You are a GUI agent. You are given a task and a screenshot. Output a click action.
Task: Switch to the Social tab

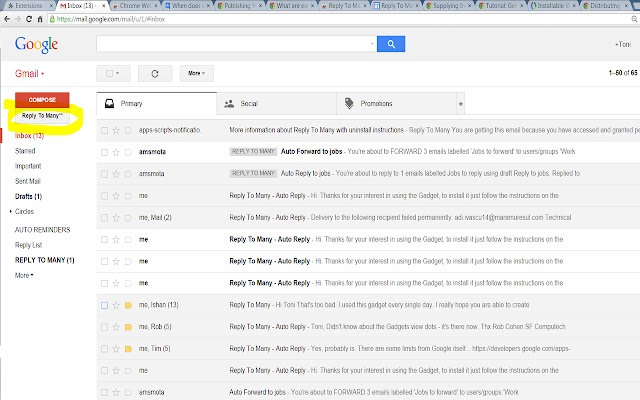(x=276, y=104)
